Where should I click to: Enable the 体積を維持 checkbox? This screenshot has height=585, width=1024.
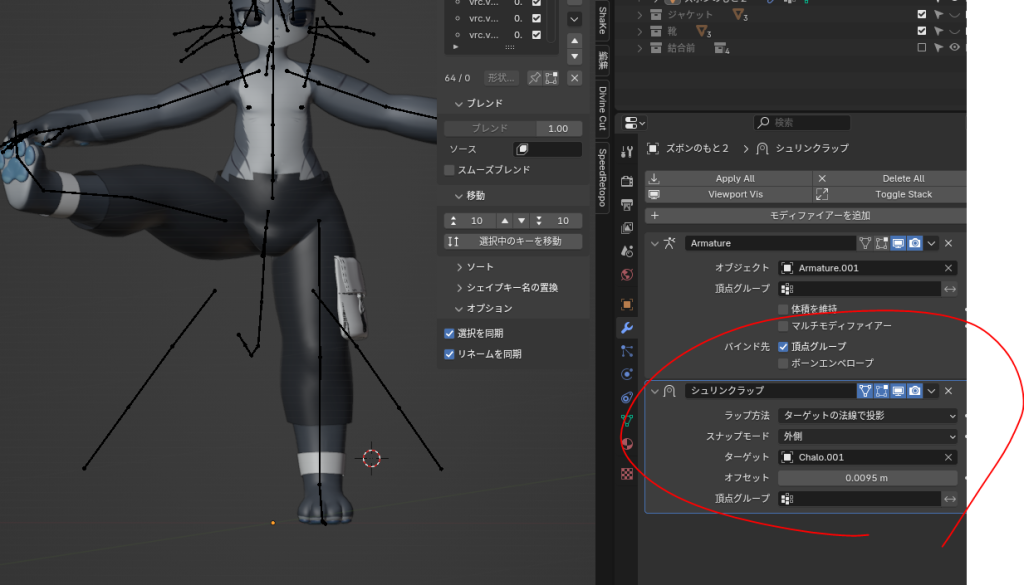click(x=784, y=309)
